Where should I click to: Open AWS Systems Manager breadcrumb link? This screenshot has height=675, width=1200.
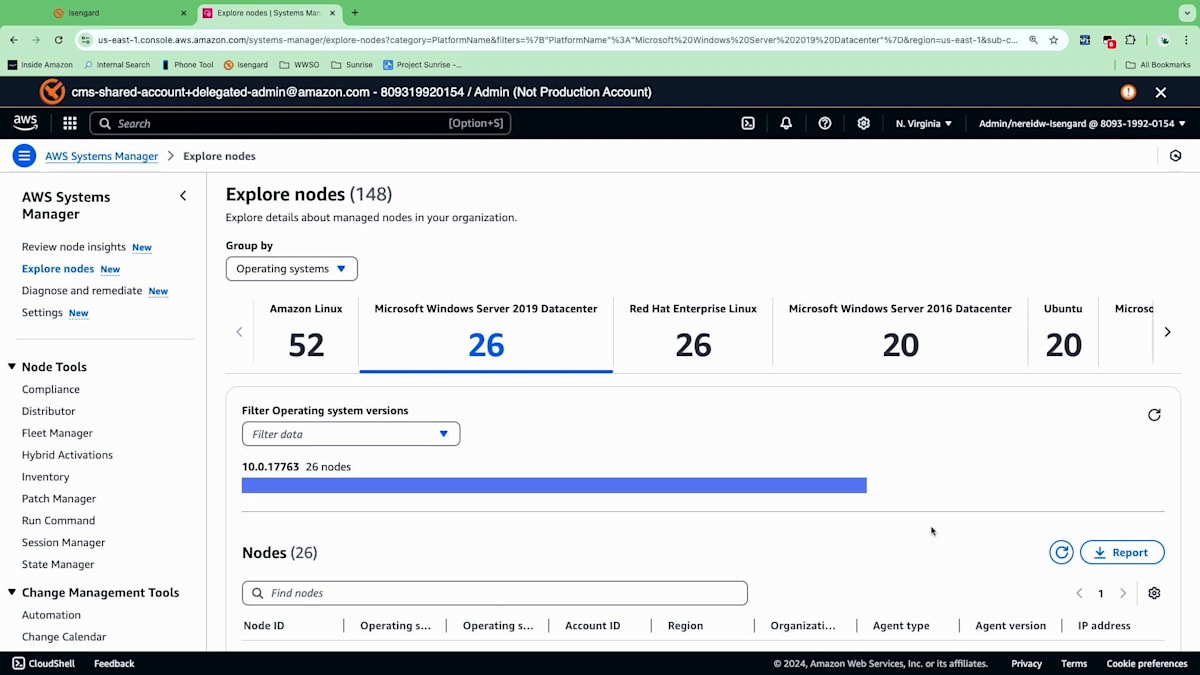click(101, 156)
